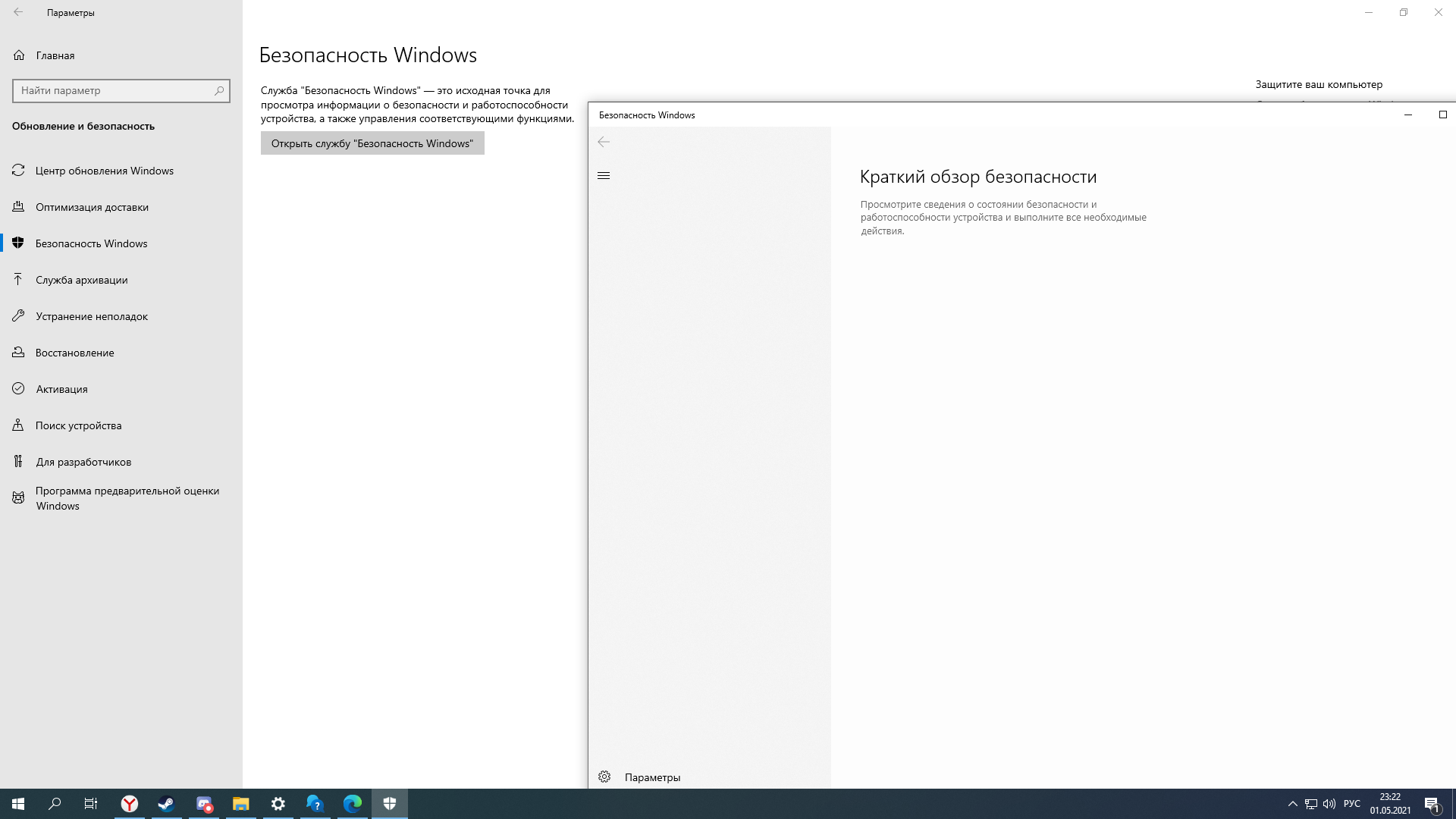Open Параметры in Безопасность Windows sidebar
This screenshot has width=1456, height=819.
[709, 777]
